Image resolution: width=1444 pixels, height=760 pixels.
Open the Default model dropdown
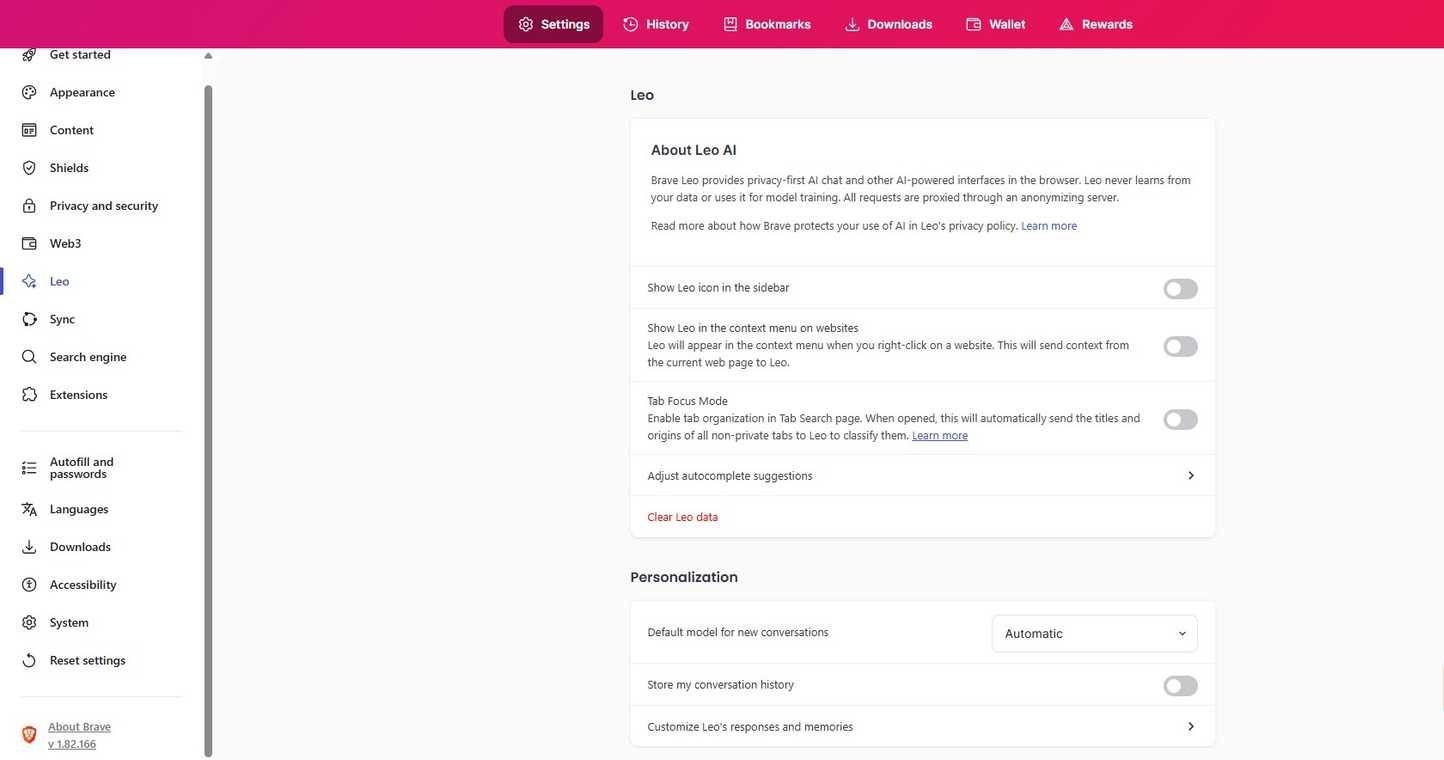coord(1094,632)
